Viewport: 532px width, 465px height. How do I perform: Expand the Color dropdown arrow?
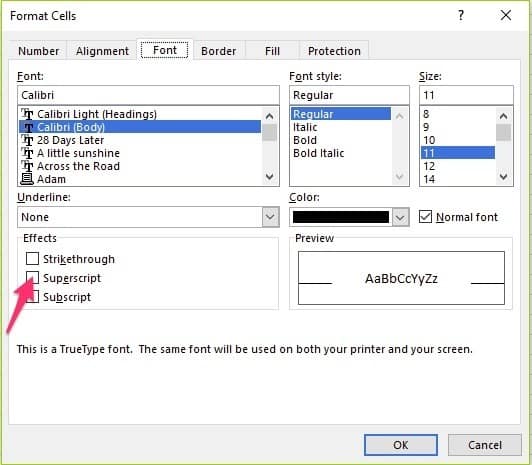pyautogui.click(x=400, y=217)
